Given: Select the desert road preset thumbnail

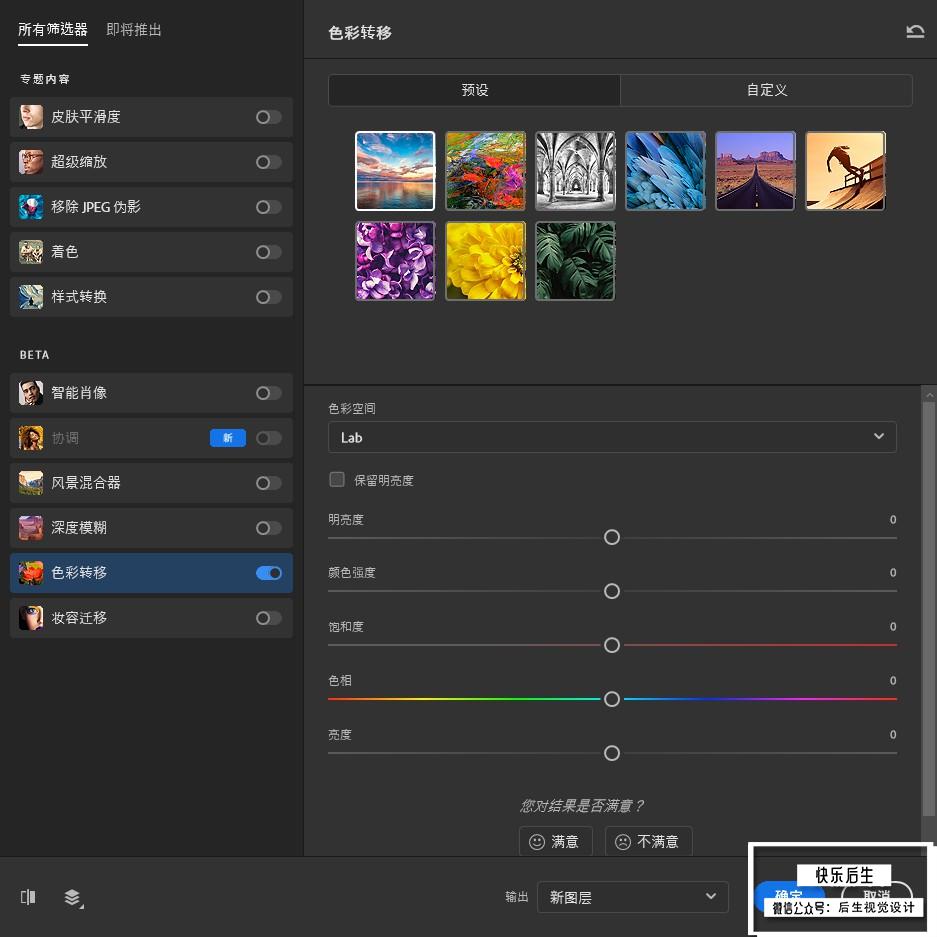Looking at the screenshot, I should pos(755,171).
